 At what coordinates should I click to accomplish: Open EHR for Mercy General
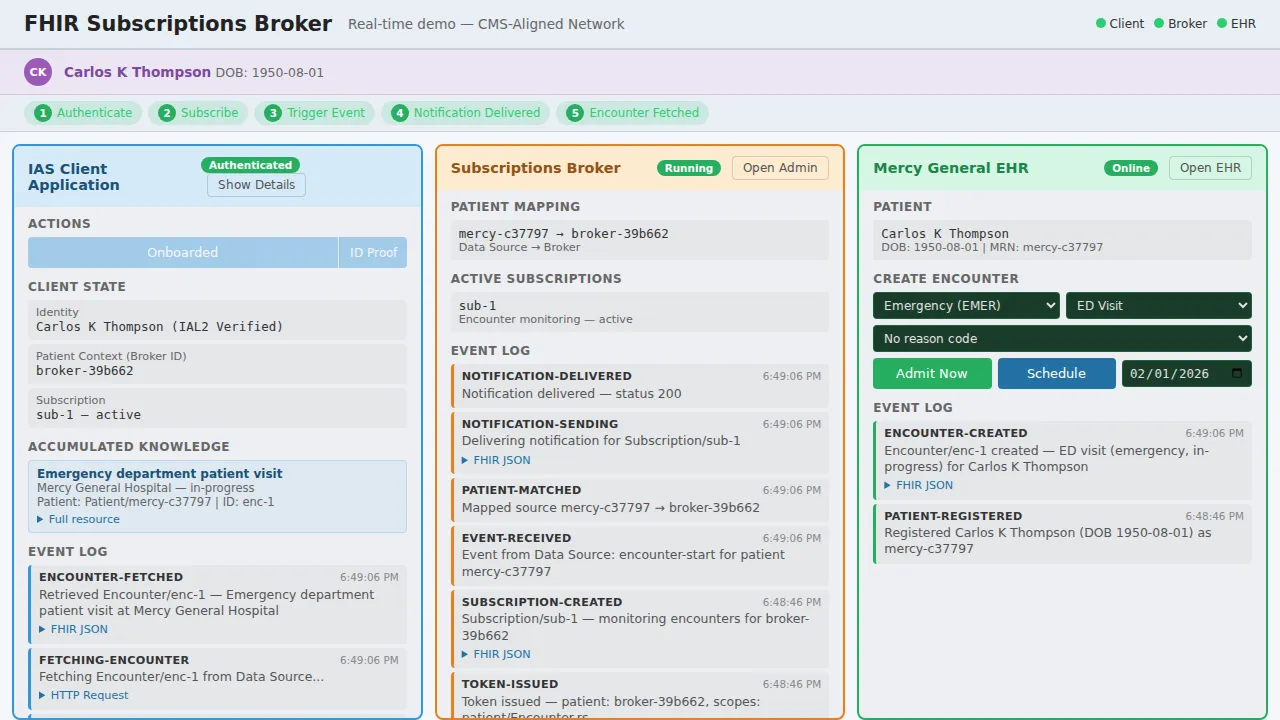[x=1210, y=168]
